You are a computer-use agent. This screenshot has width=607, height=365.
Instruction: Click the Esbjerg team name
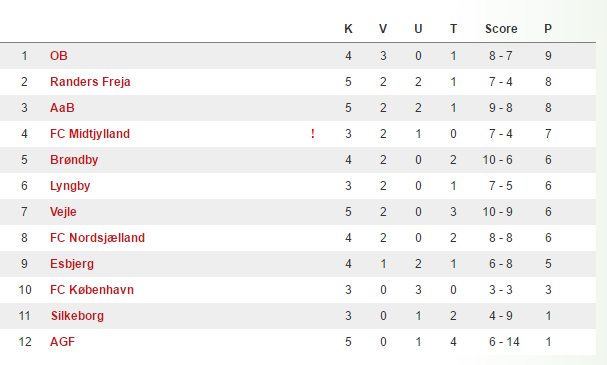[72, 264]
